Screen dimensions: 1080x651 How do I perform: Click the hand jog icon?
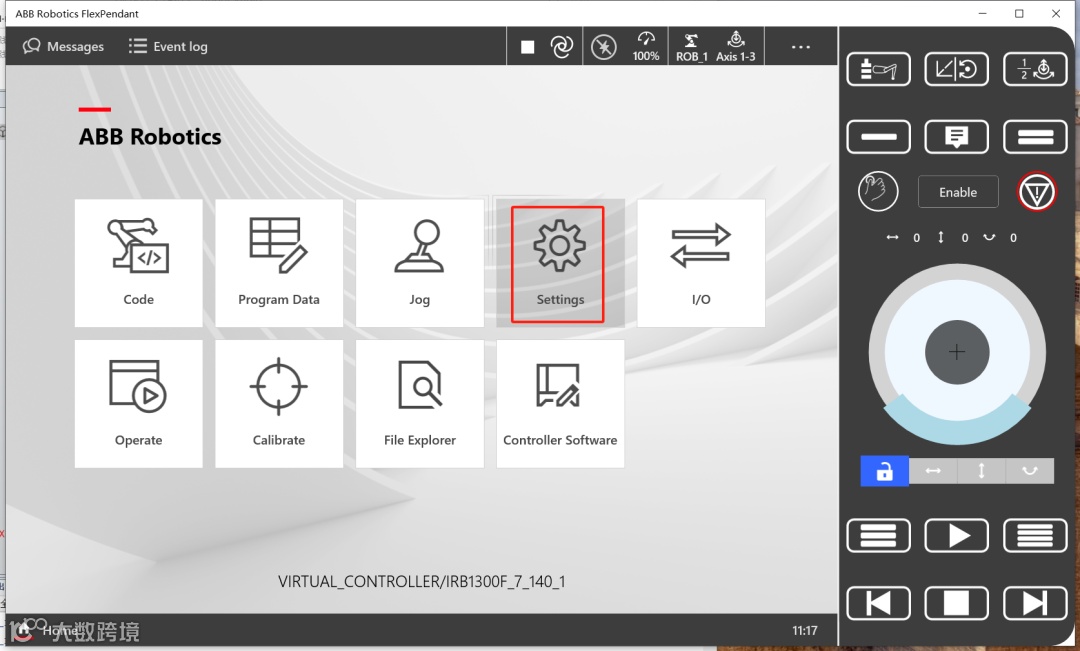878,192
